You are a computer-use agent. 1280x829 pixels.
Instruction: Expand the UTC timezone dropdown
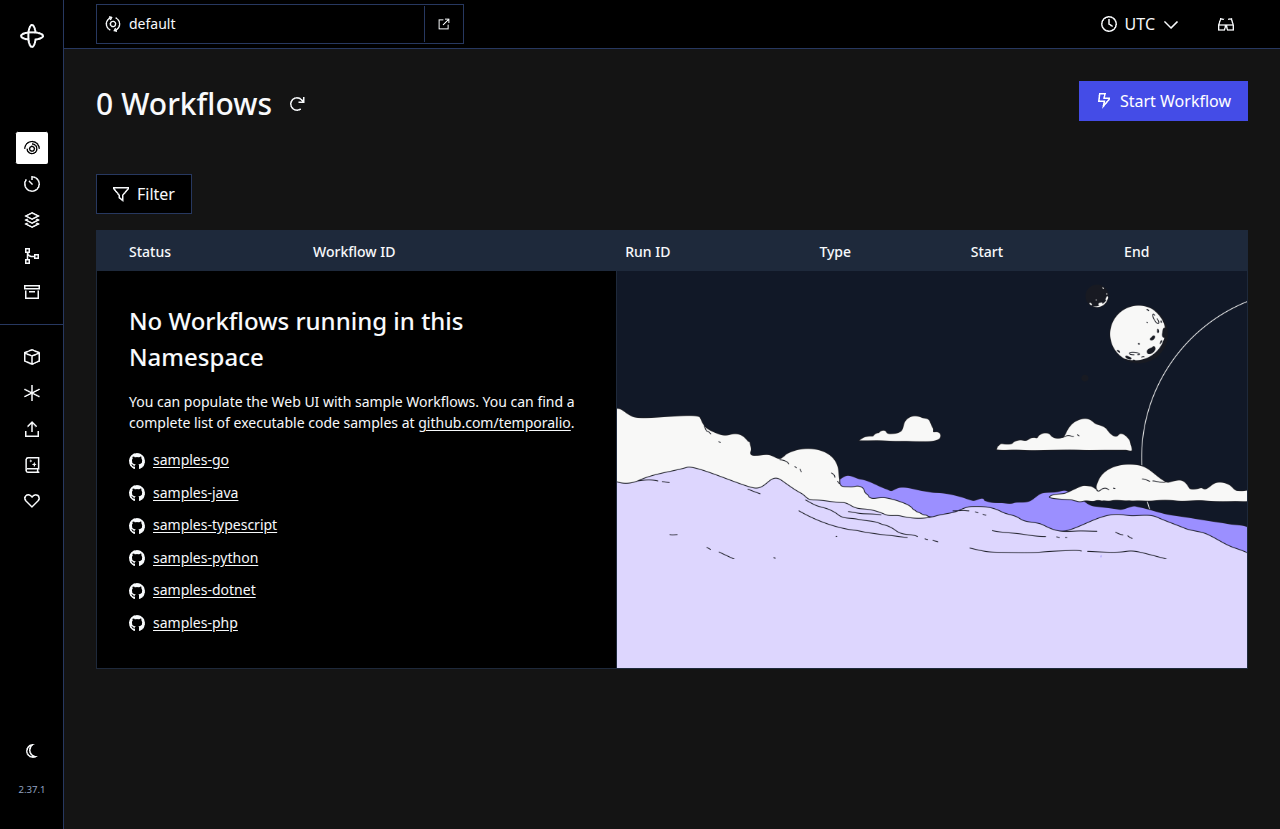click(x=1139, y=24)
